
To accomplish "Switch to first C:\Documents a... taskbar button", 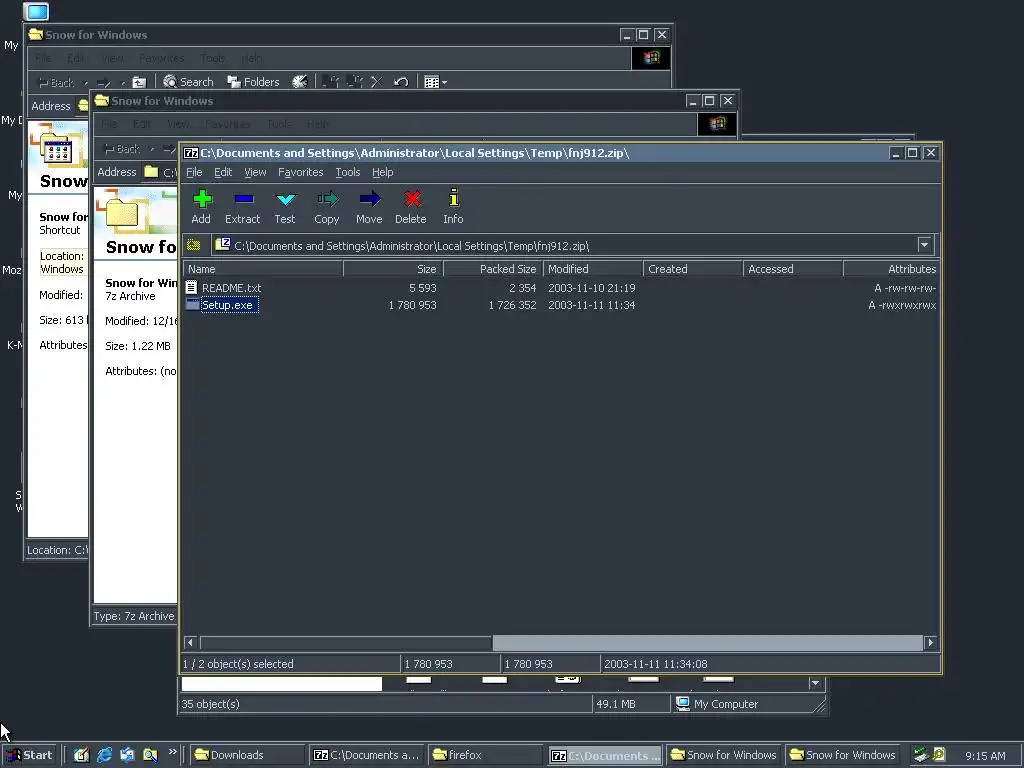I will [366, 755].
